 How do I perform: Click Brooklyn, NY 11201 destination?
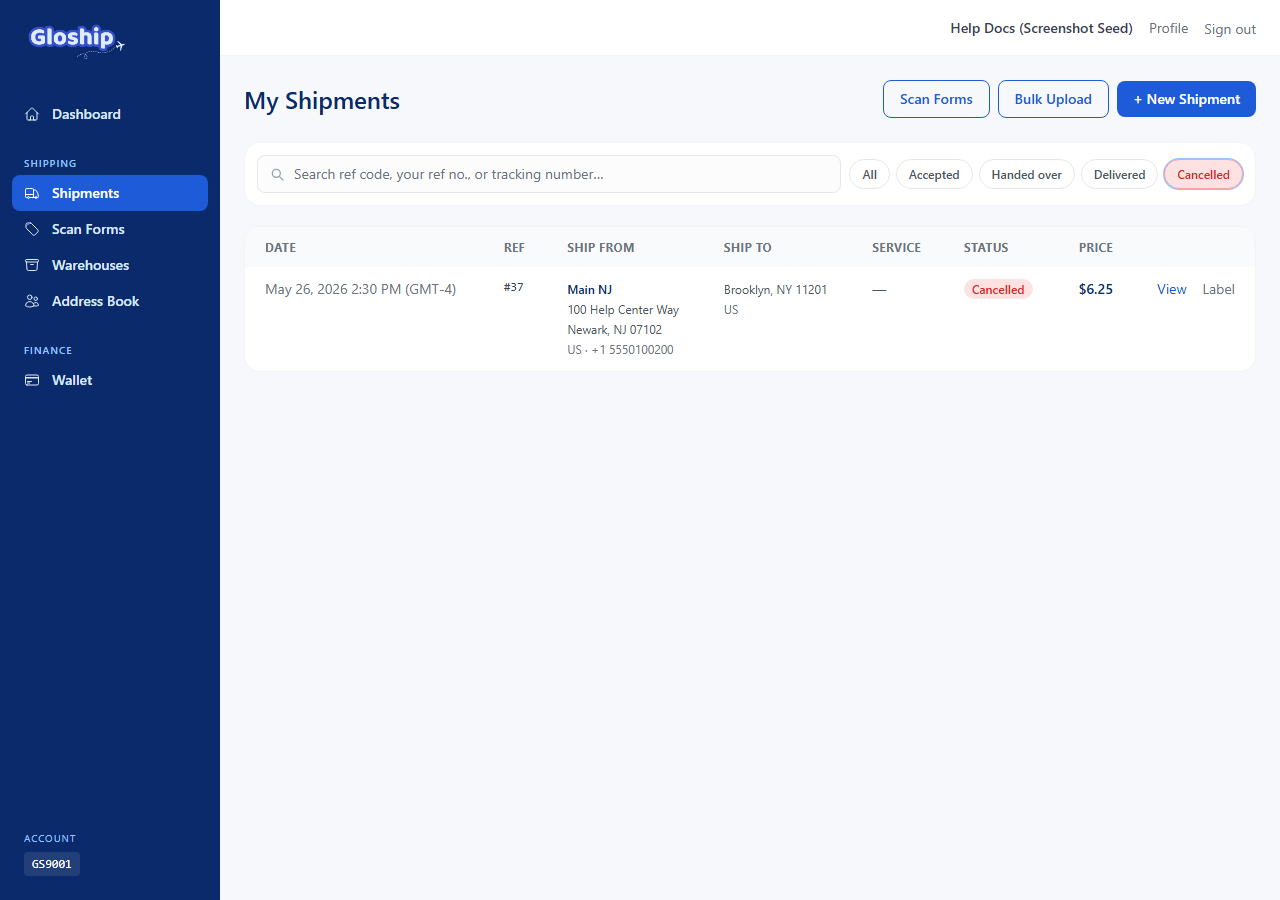tap(775, 290)
